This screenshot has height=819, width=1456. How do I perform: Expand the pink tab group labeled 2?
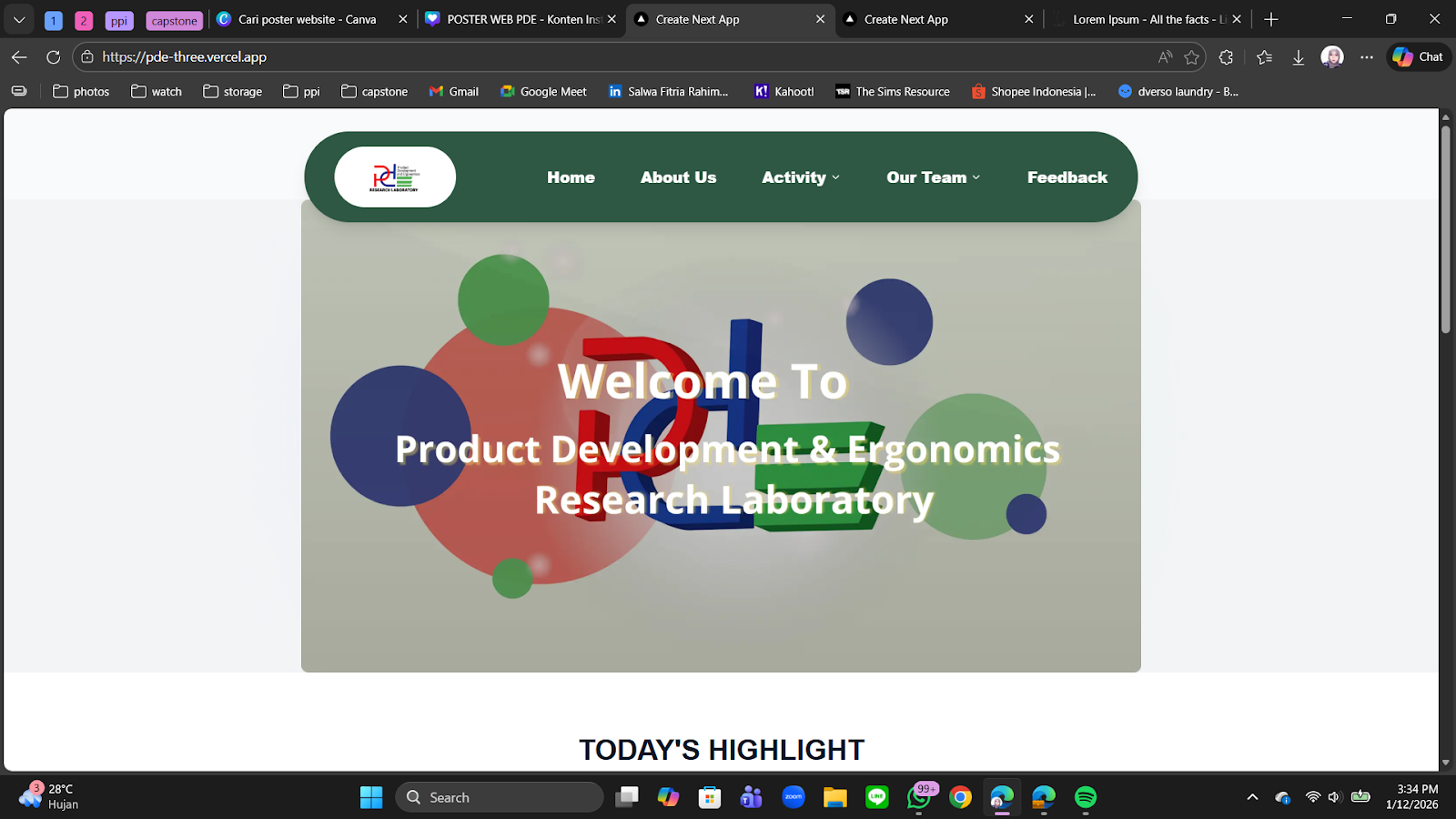(x=84, y=20)
